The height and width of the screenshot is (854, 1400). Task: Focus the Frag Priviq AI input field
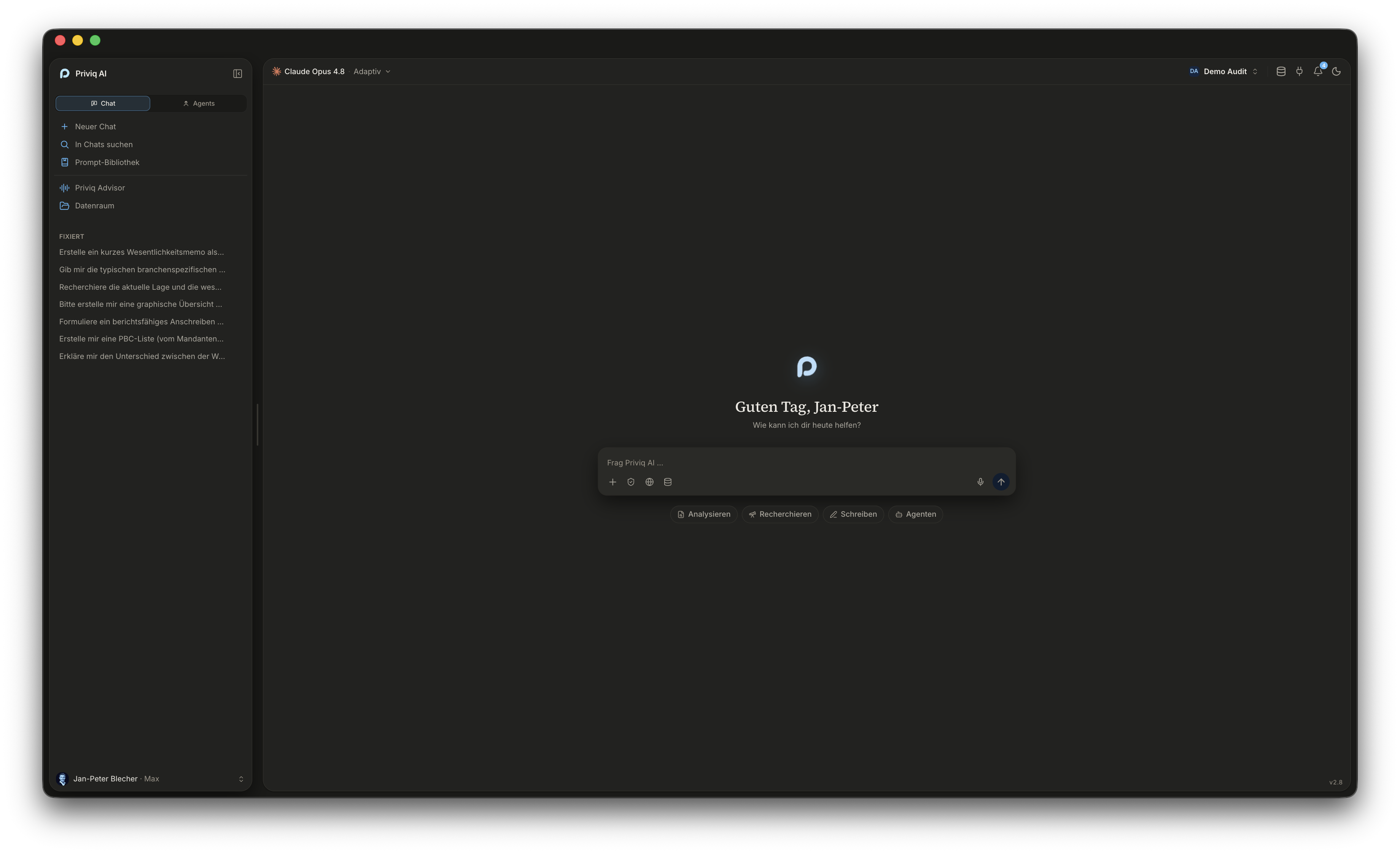[806, 463]
